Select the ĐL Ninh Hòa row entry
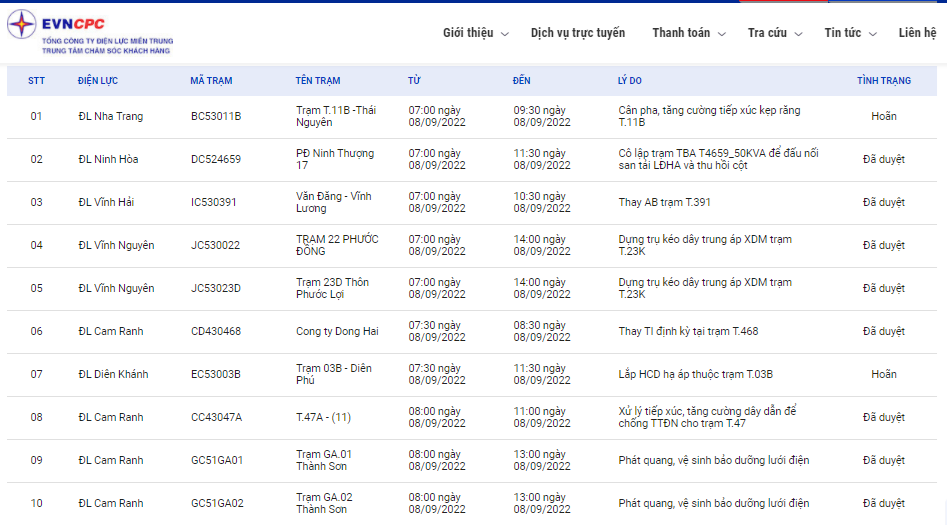 [108, 160]
